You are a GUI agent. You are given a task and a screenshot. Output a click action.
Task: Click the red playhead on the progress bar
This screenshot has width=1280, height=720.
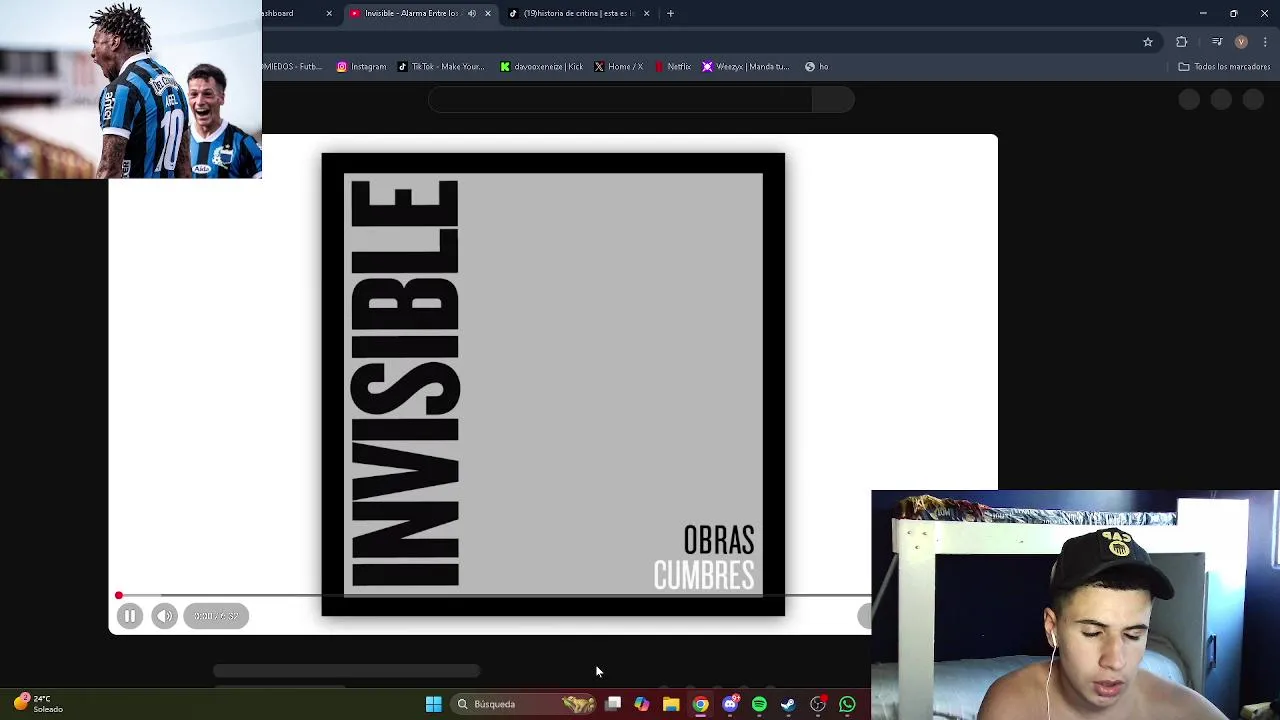pos(118,596)
